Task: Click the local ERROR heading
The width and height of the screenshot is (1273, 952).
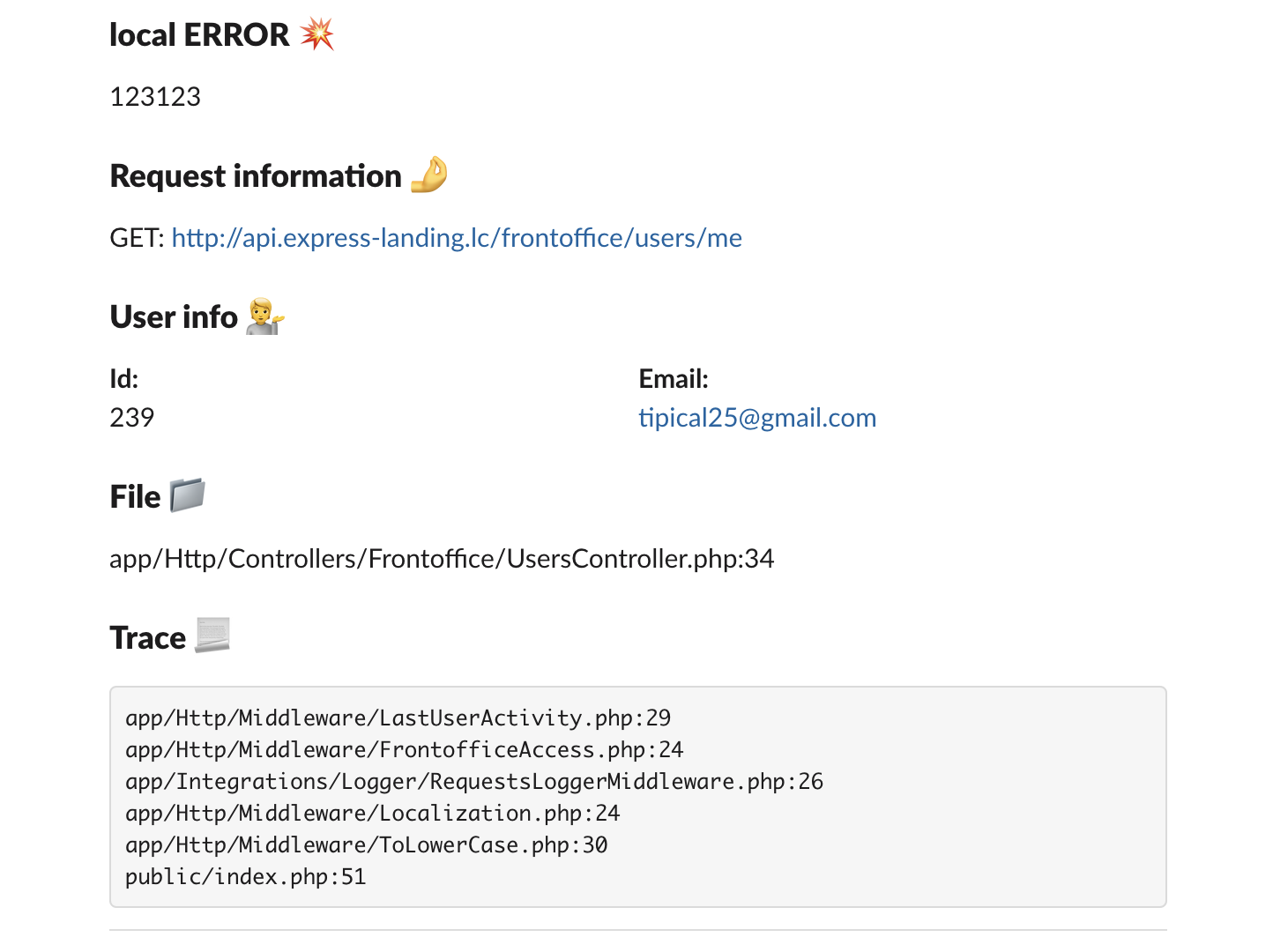Action: coord(199,35)
